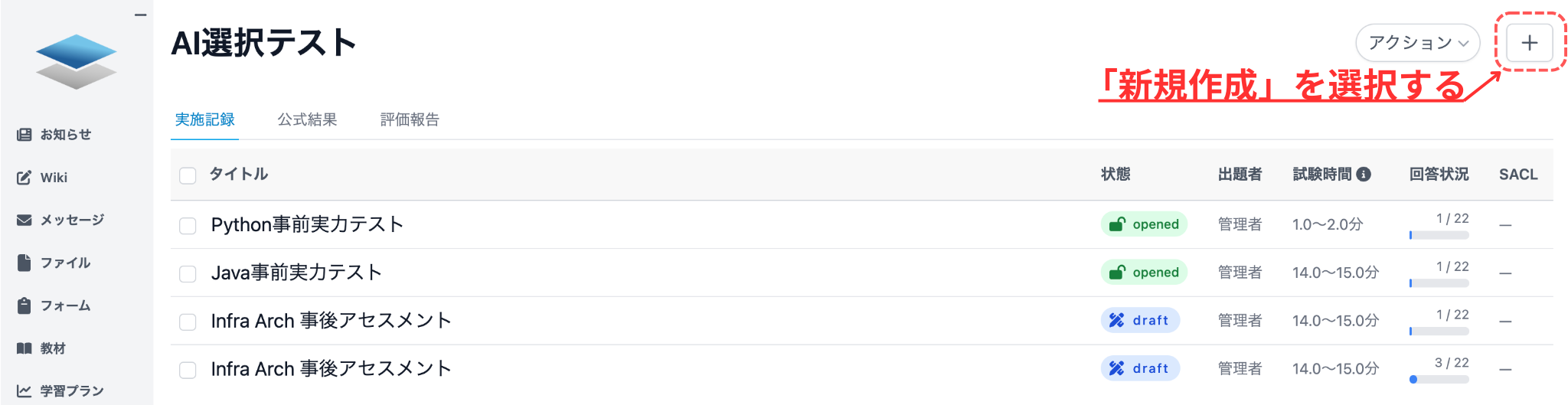Viewport: 1568px width, 405px height.
Task: Click the plus icon to create new test
Action: [1529, 43]
